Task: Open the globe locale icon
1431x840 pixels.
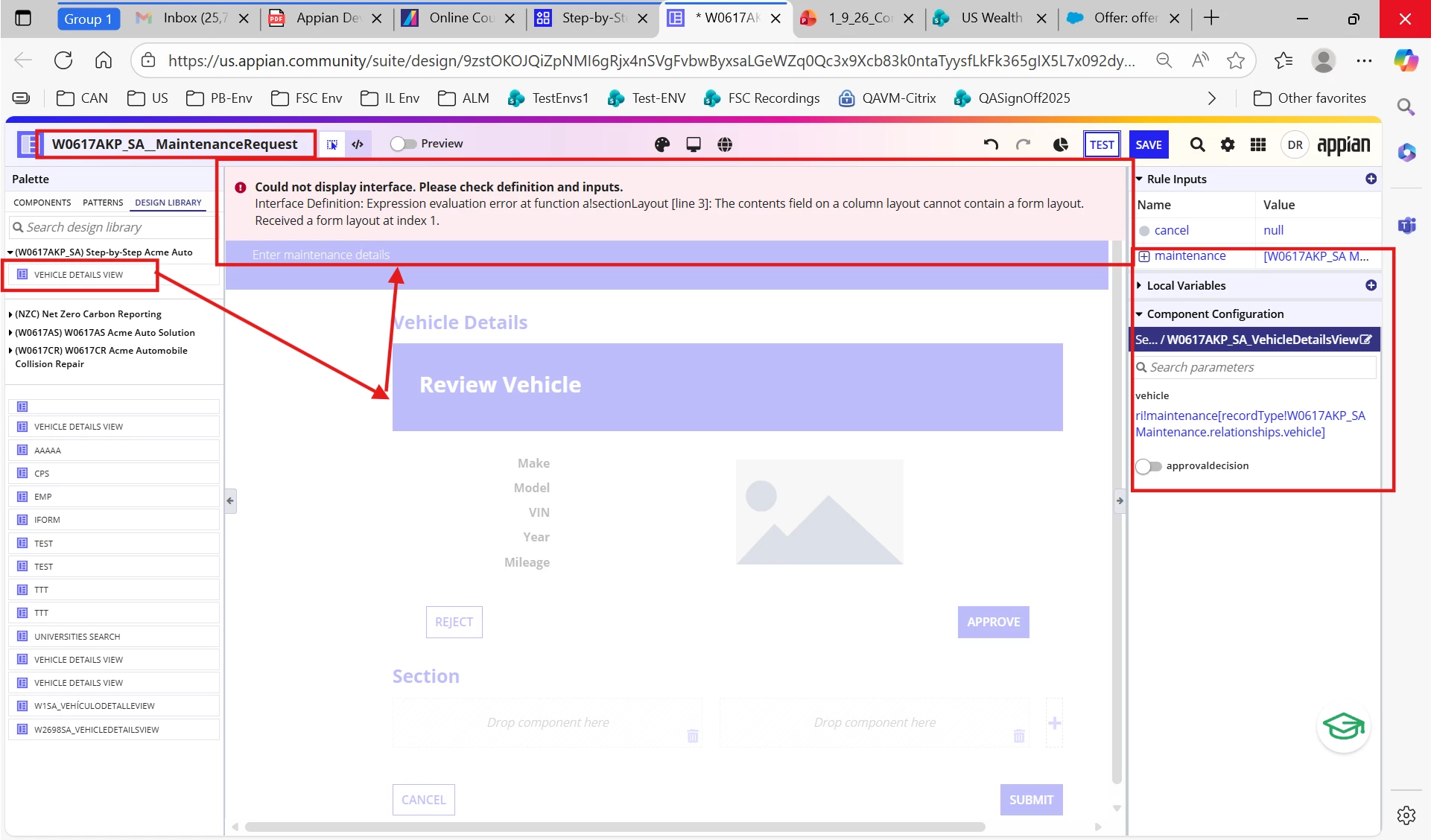Action: pyautogui.click(x=725, y=144)
